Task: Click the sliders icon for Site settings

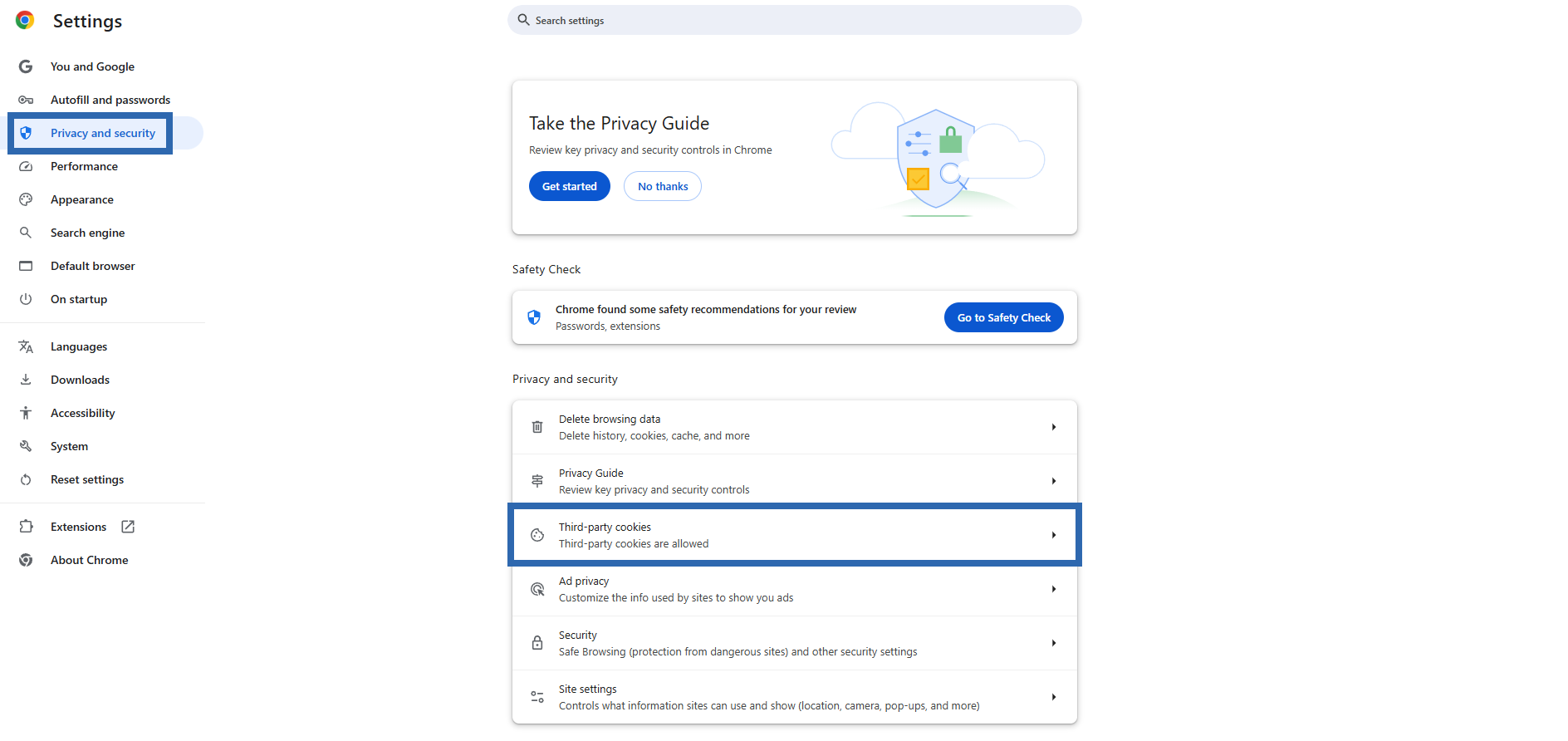Action: pos(537,697)
